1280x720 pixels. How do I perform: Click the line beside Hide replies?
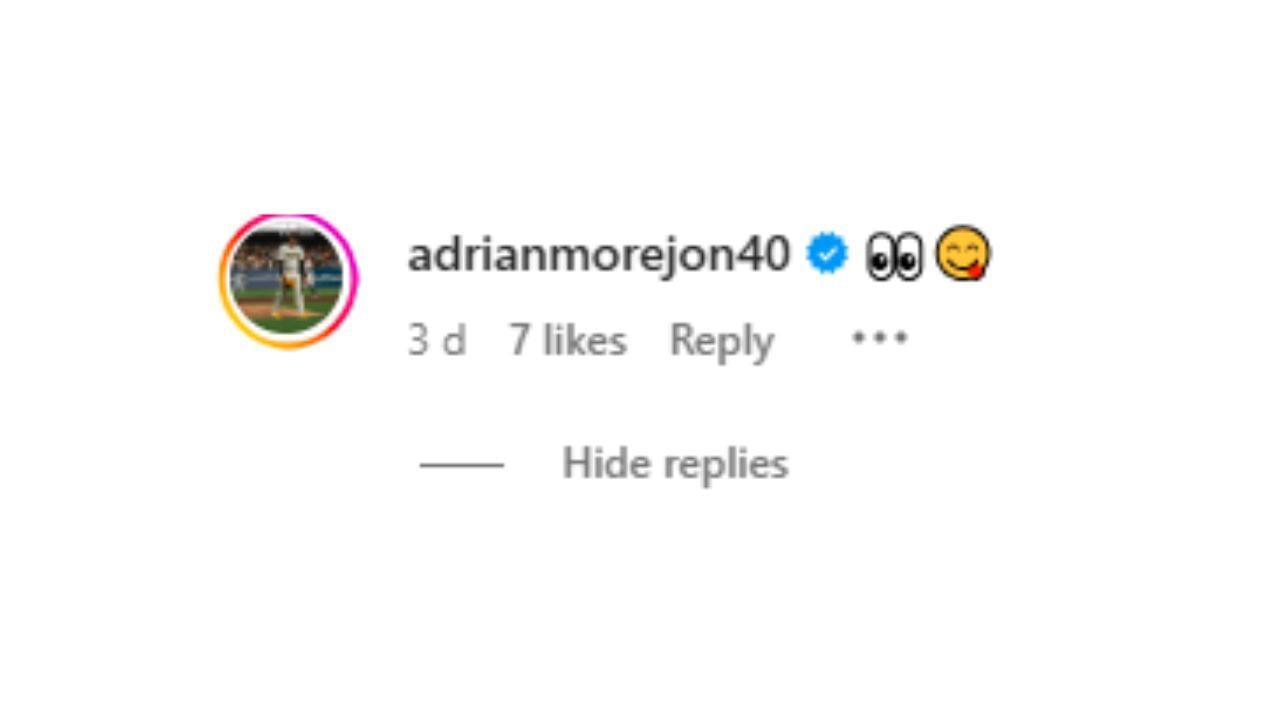pos(461,464)
